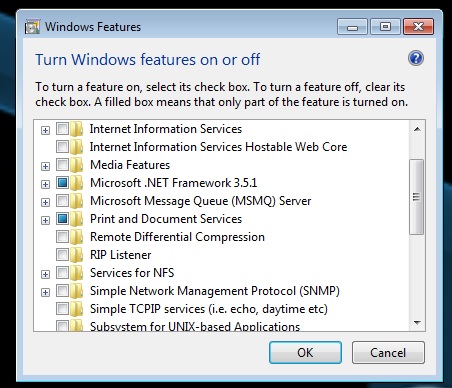Click OK to apply feature changes
Image resolution: width=452 pixels, height=388 pixels.
pos(305,352)
